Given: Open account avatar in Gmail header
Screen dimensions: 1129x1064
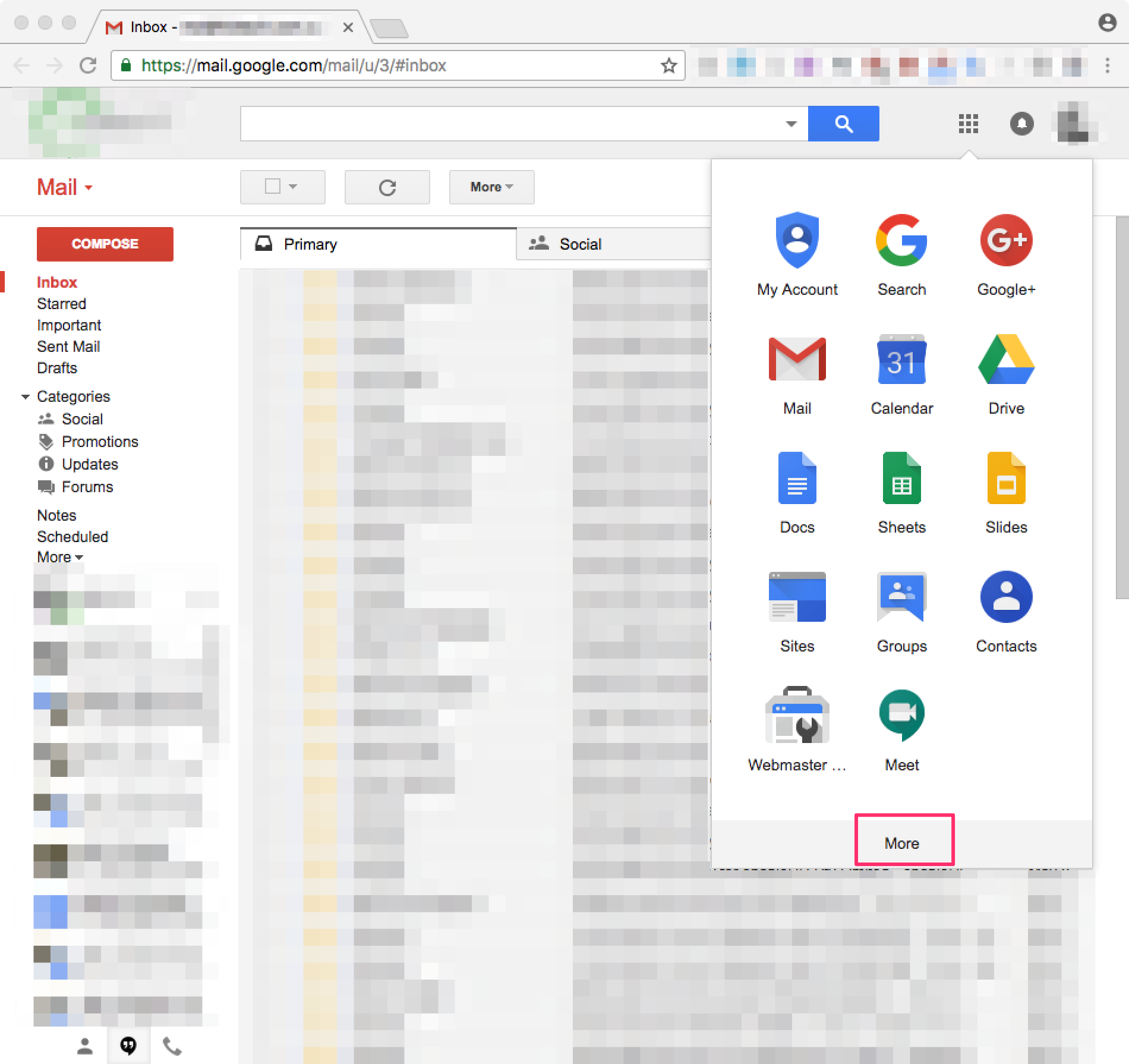Looking at the screenshot, I should (x=1074, y=124).
